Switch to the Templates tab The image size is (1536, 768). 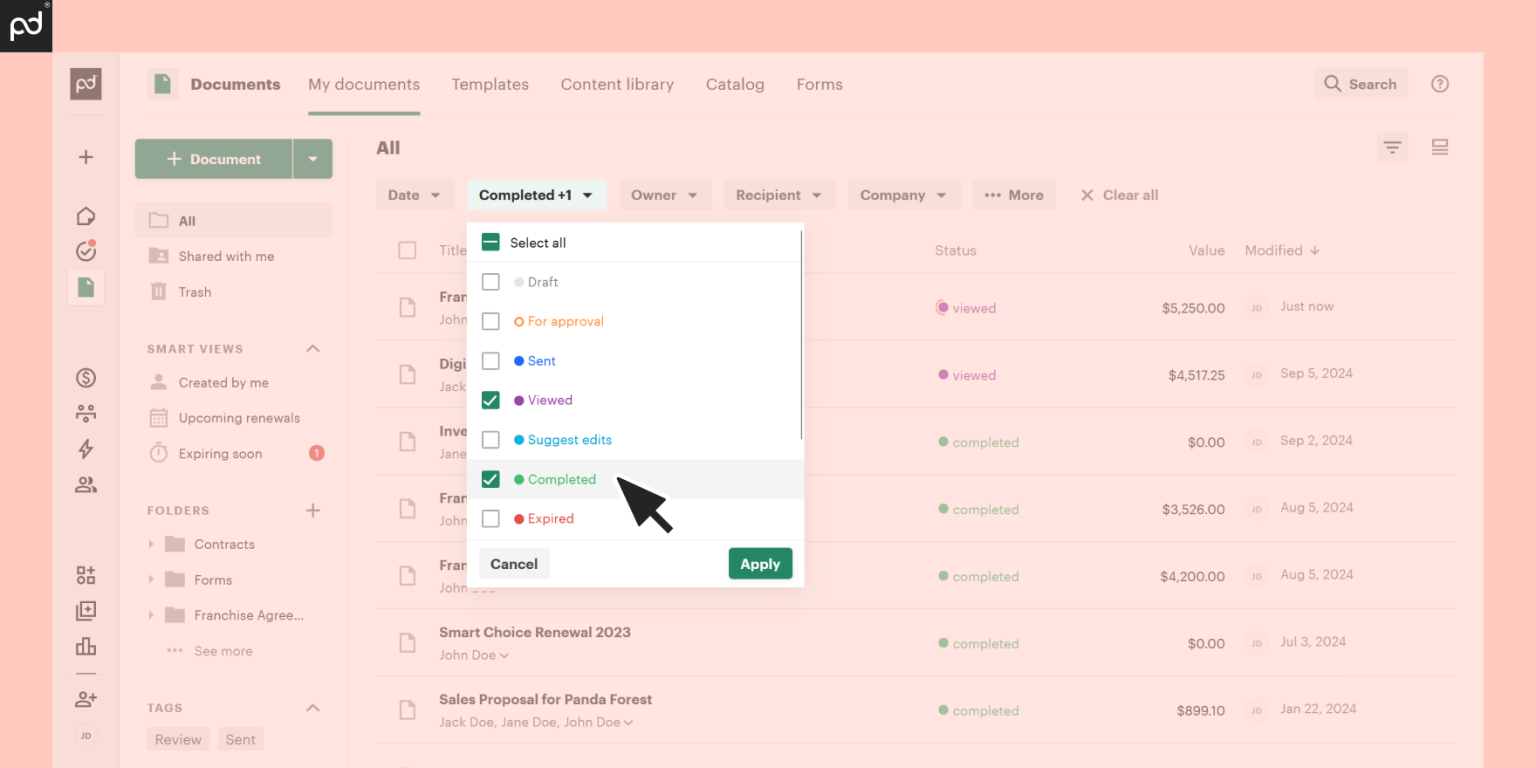[490, 85]
